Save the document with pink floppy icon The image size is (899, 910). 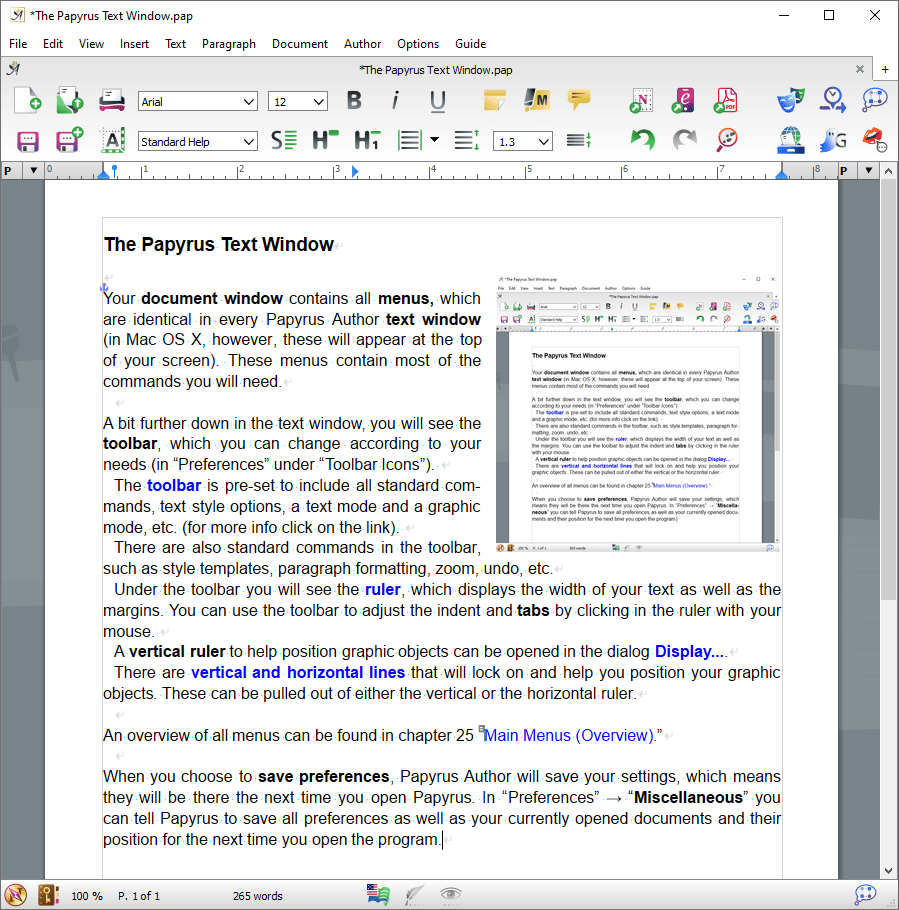point(27,140)
